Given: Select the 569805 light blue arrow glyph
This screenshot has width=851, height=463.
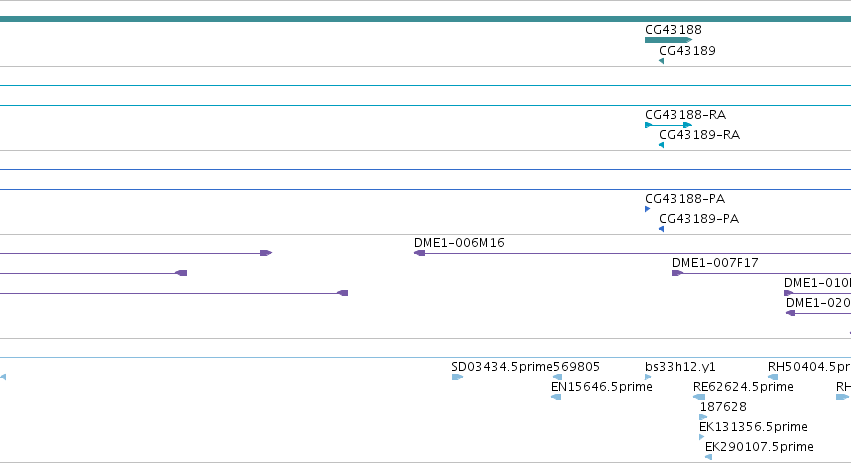Looking at the screenshot, I should (x=557, y=377).
